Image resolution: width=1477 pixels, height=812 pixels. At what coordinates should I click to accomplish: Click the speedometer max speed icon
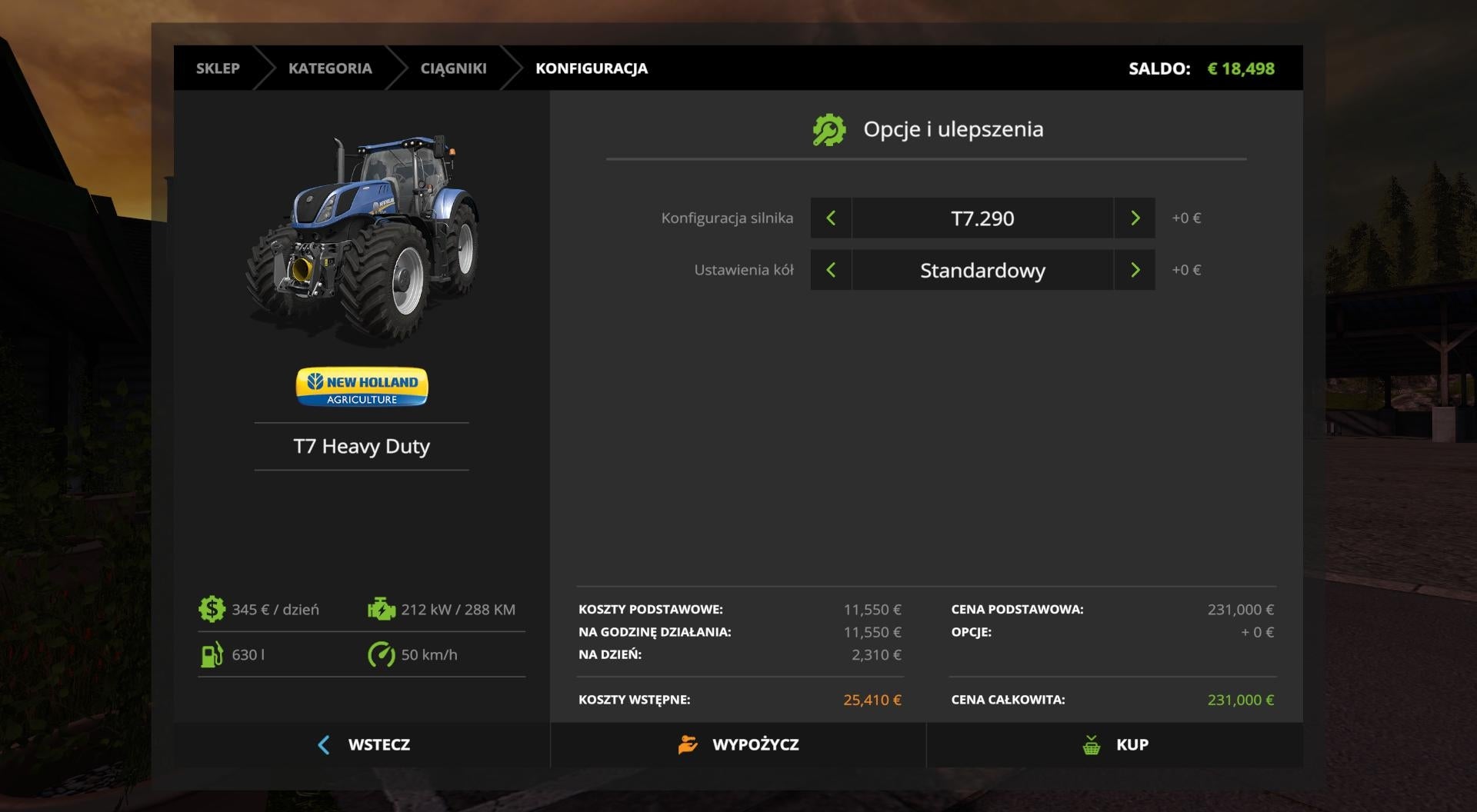tap(381, 654)
